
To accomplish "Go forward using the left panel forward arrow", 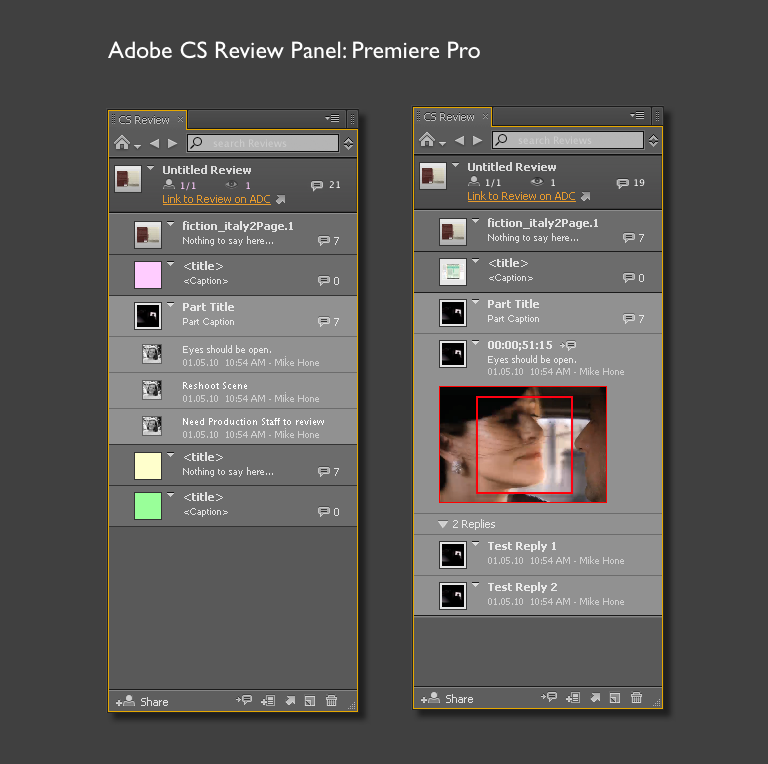I will pos(172,143).
